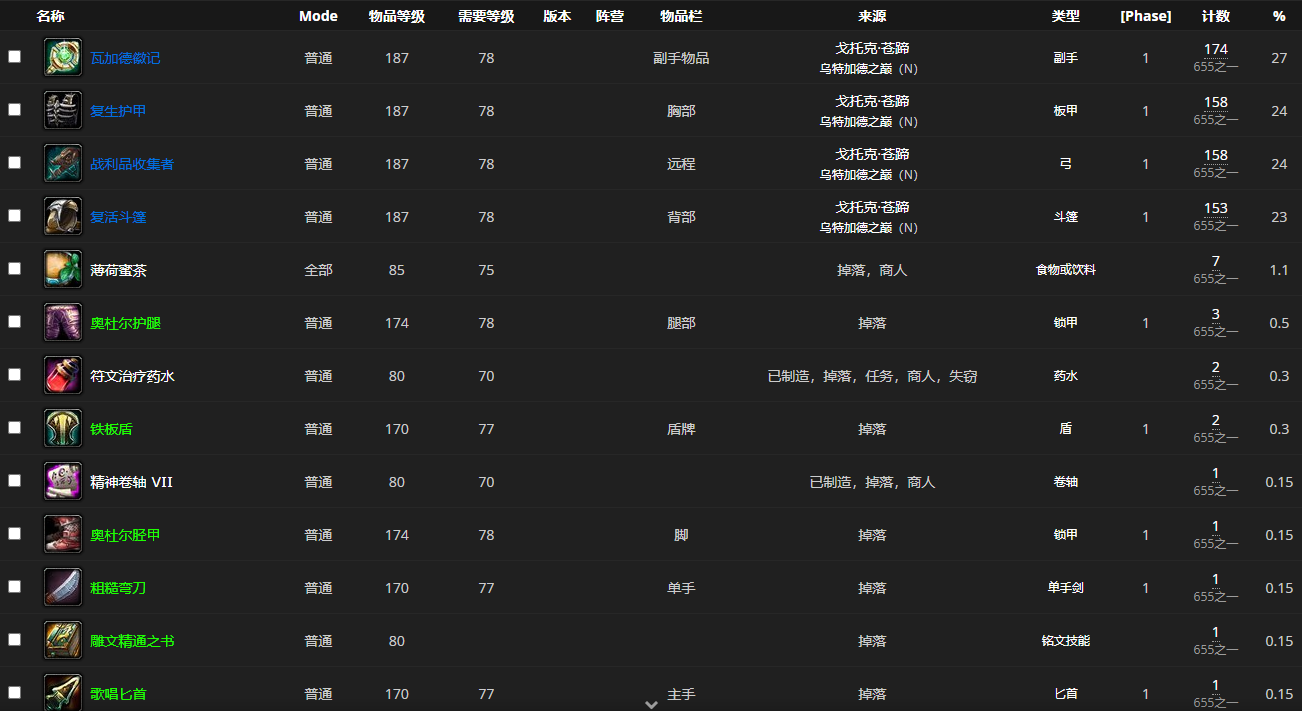Open 乌特加德之巅 link in 复生护甲 row
Screen dimensions: 1302x711
click(856, 122)
